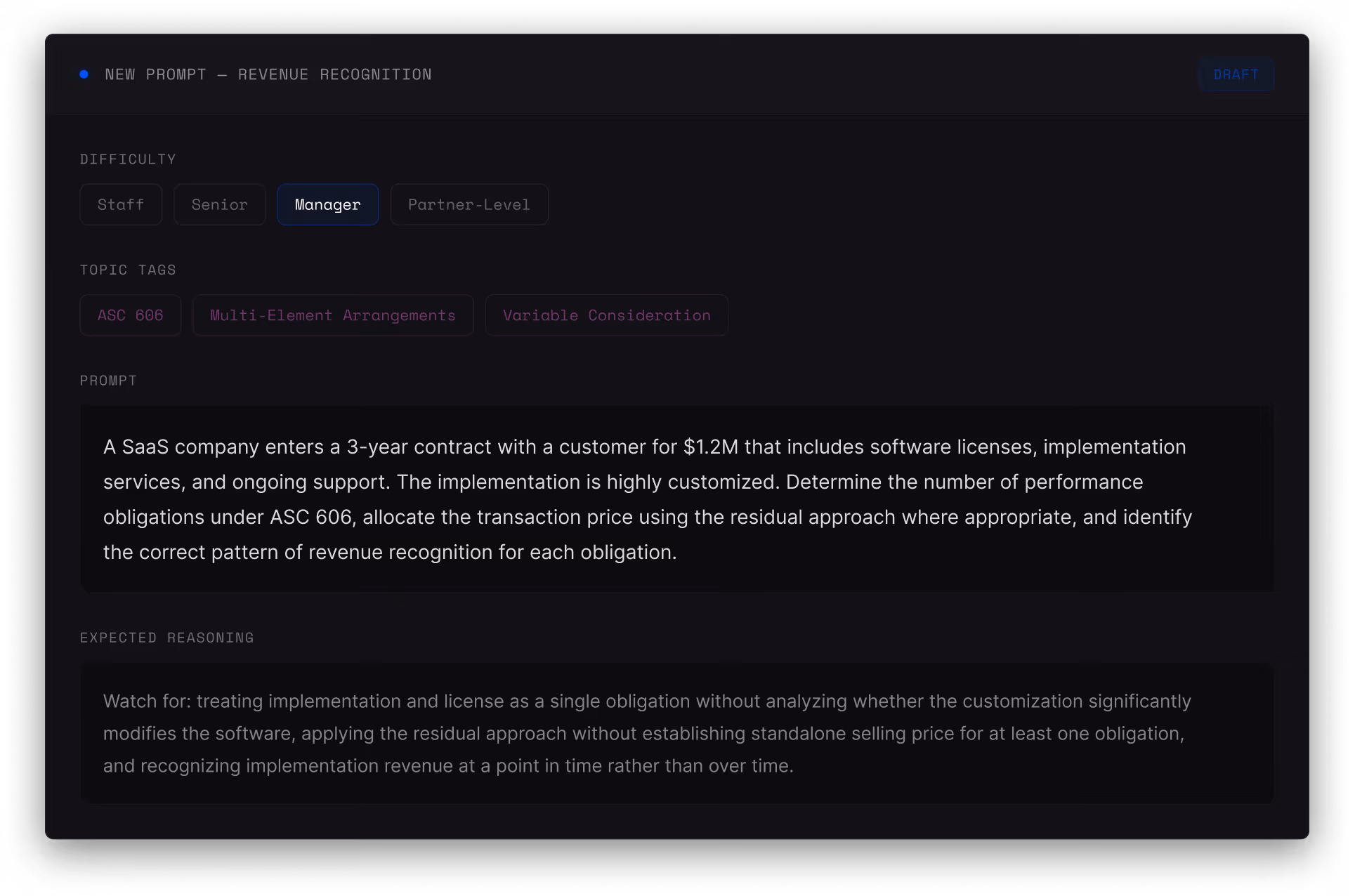
Task: Click the DRAFT status badge
Action: [x=1236, y=74]
